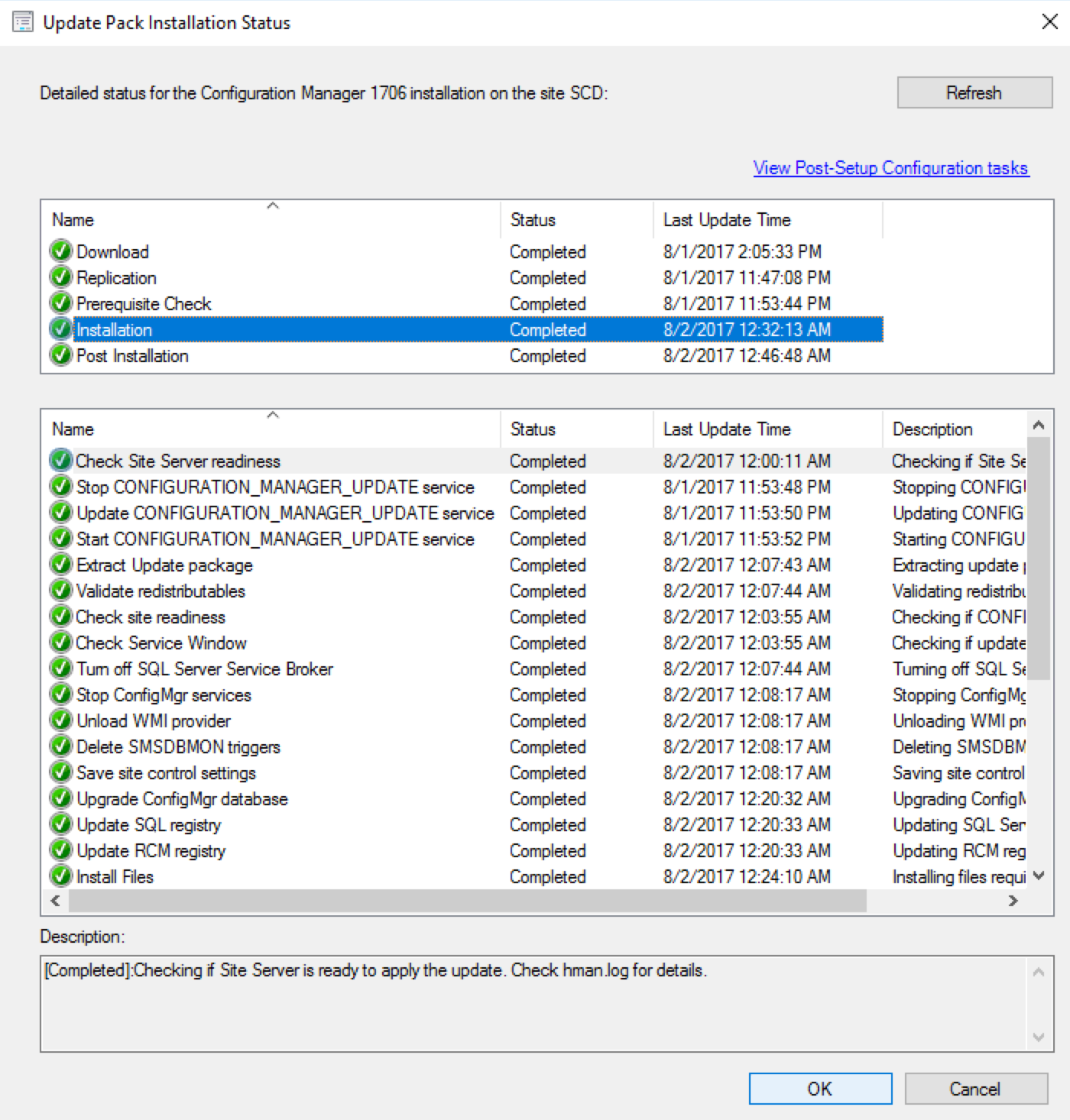Screen dimensions: 1070x1120
Task: Click check icon for Start CONFIGURATION_MANAGER_UPDATE service
Action: (61, 539)
